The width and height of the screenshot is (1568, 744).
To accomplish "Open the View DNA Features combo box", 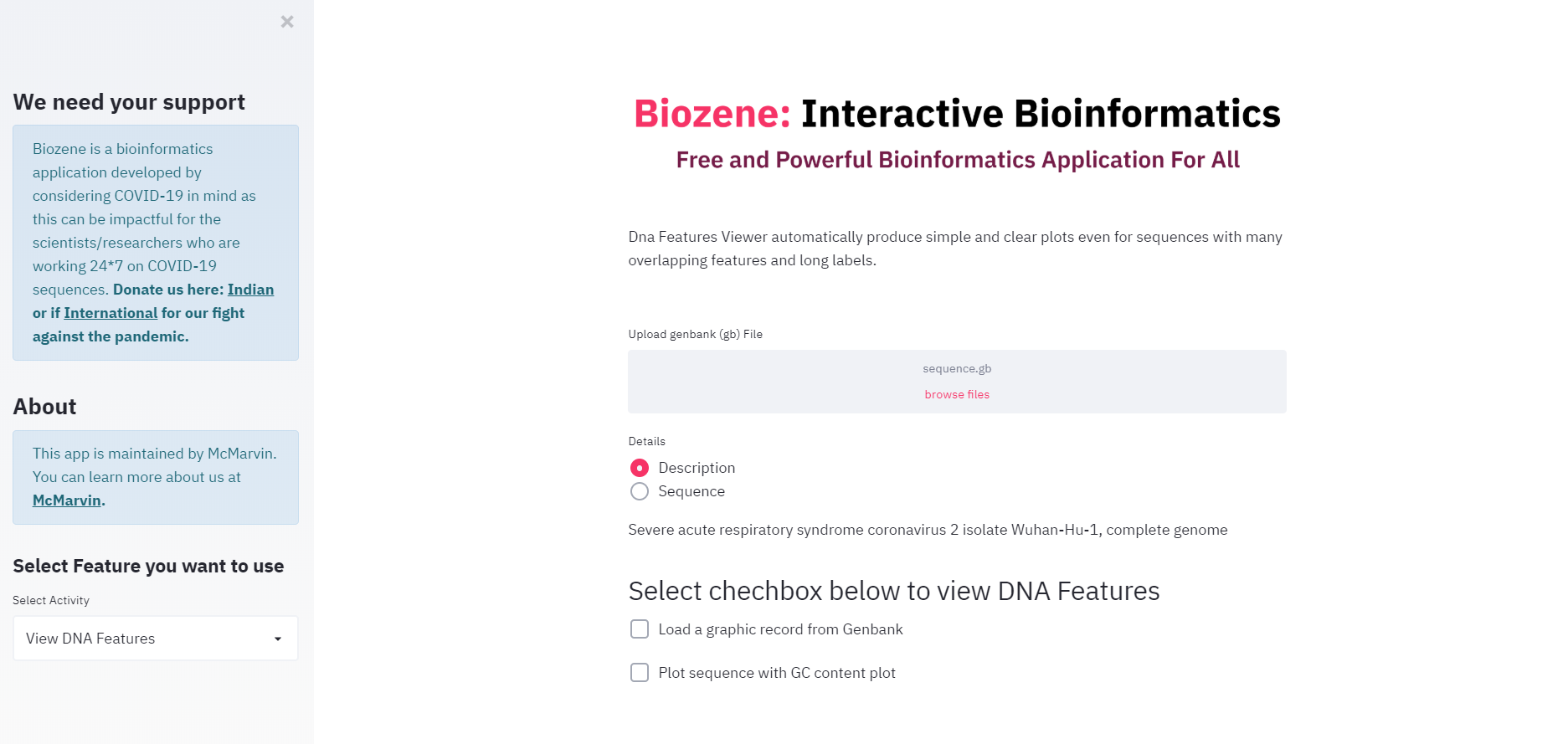I will pos(156,639).
